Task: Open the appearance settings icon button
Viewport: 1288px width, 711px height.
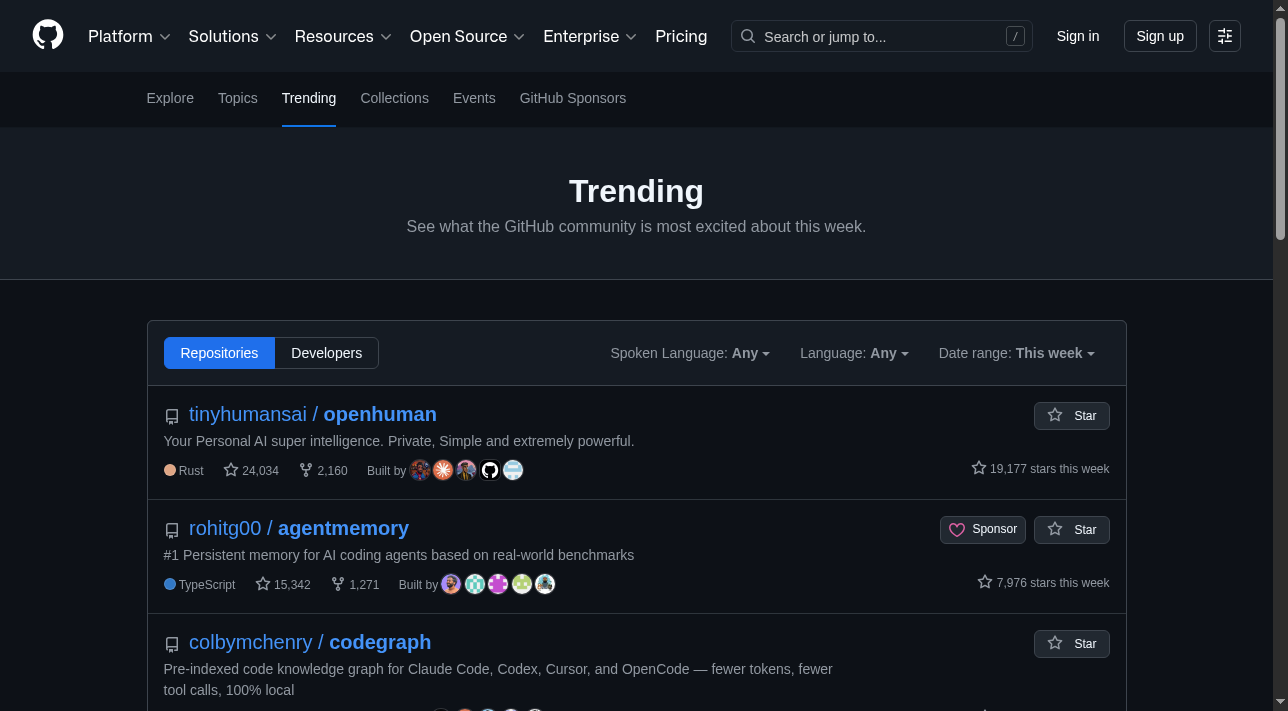Action: [x=1225, y=36]
